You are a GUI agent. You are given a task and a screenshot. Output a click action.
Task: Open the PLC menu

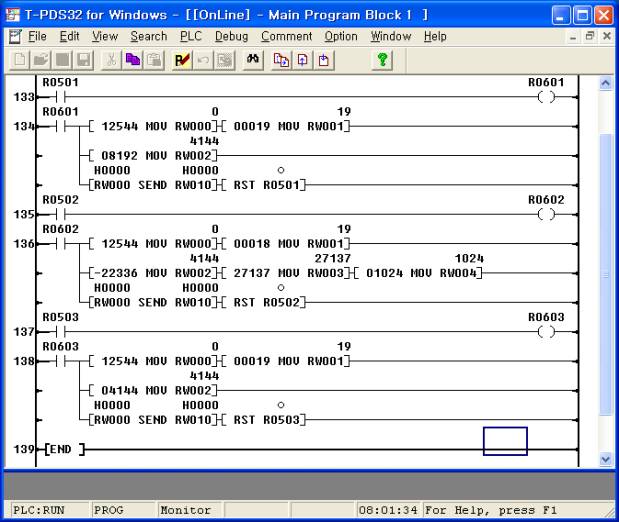pyautogui.click(x=190, y=36)
